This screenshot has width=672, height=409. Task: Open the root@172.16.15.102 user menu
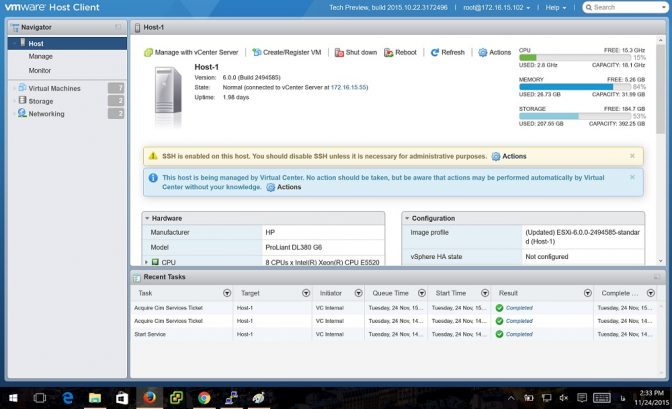496,8
